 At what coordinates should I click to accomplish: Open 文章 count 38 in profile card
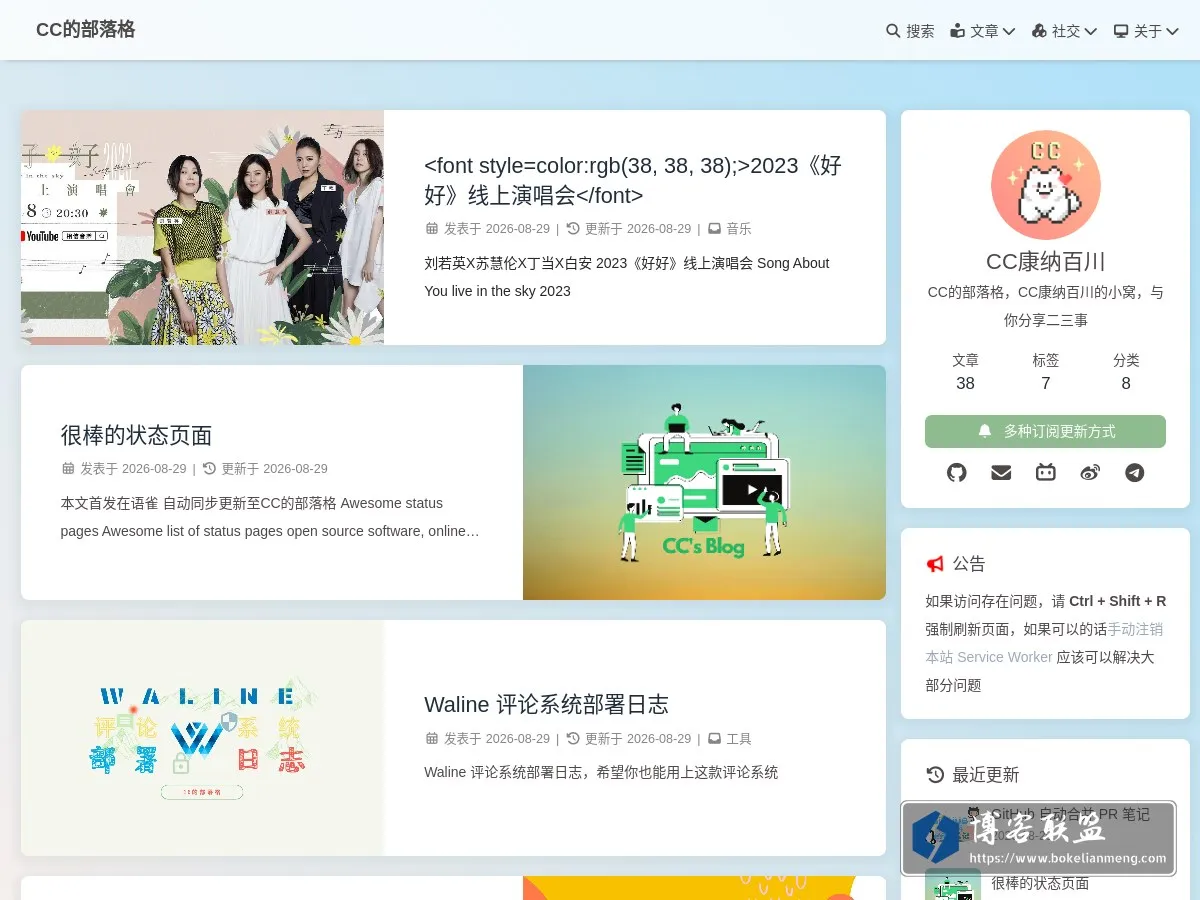click(x=965, y=371)
